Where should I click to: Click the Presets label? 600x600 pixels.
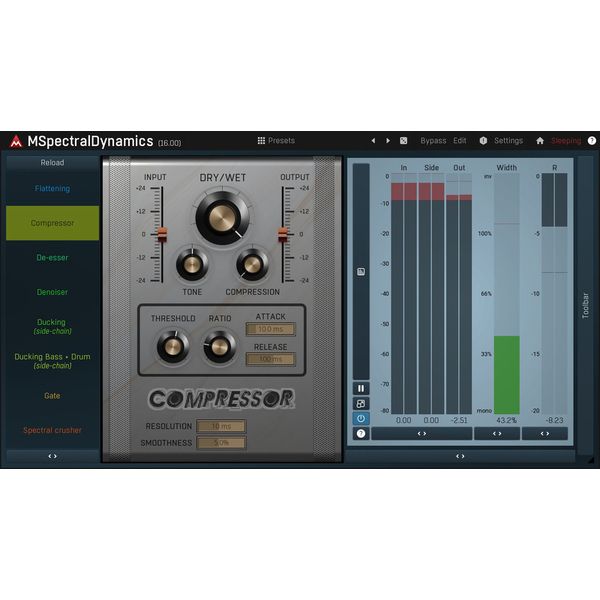click(x=281, y=140)
